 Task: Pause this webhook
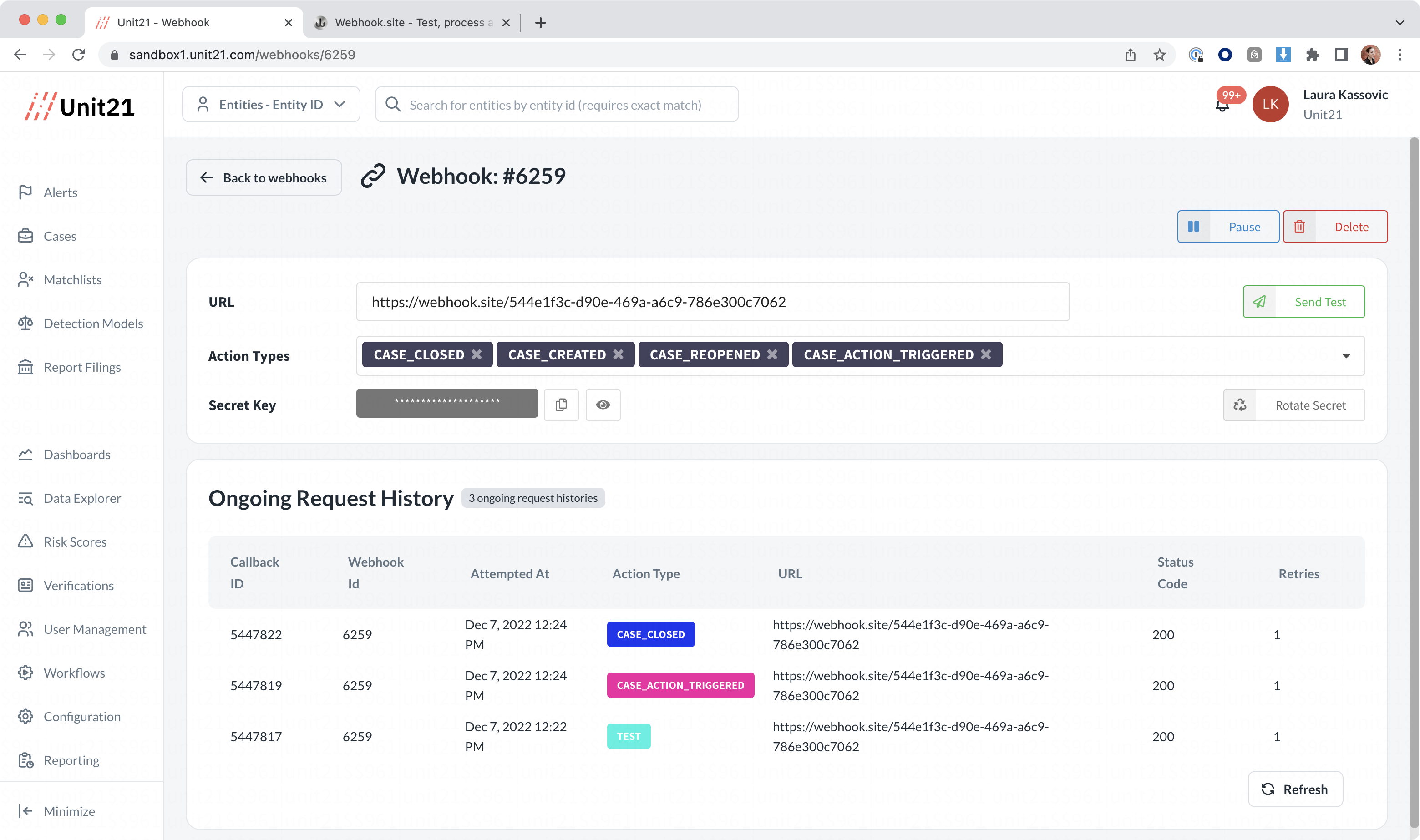tap(1227, 227)
